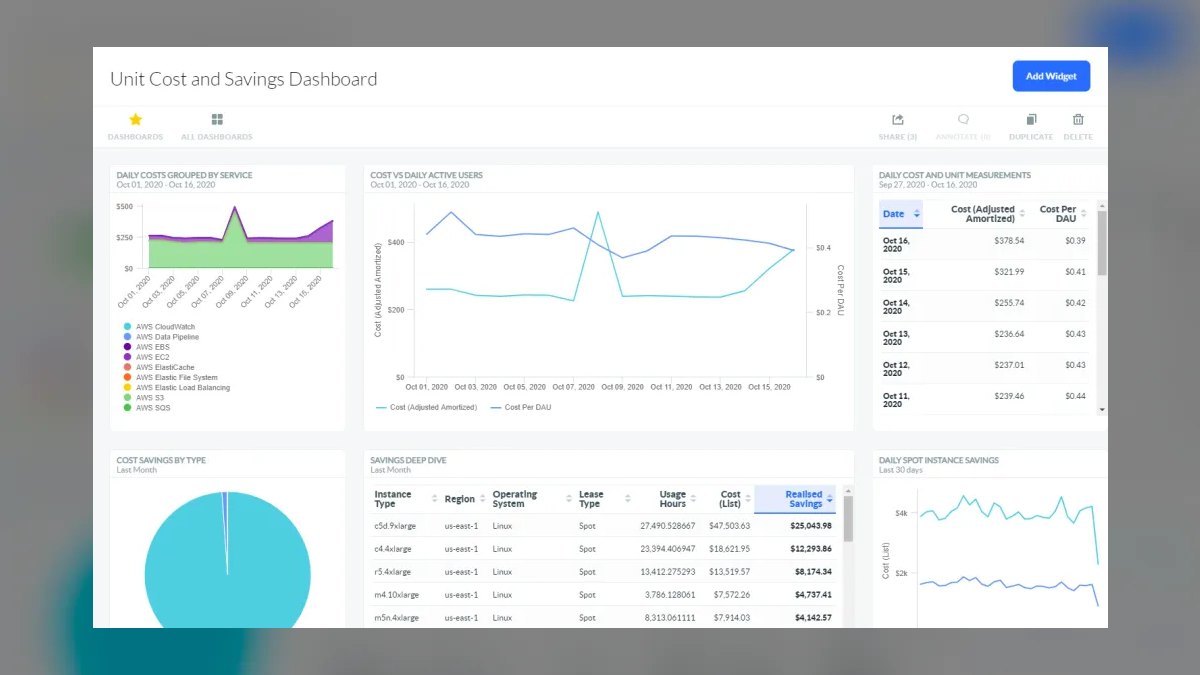Sort Savings Deep Dive by Operating System

(569, 499)
